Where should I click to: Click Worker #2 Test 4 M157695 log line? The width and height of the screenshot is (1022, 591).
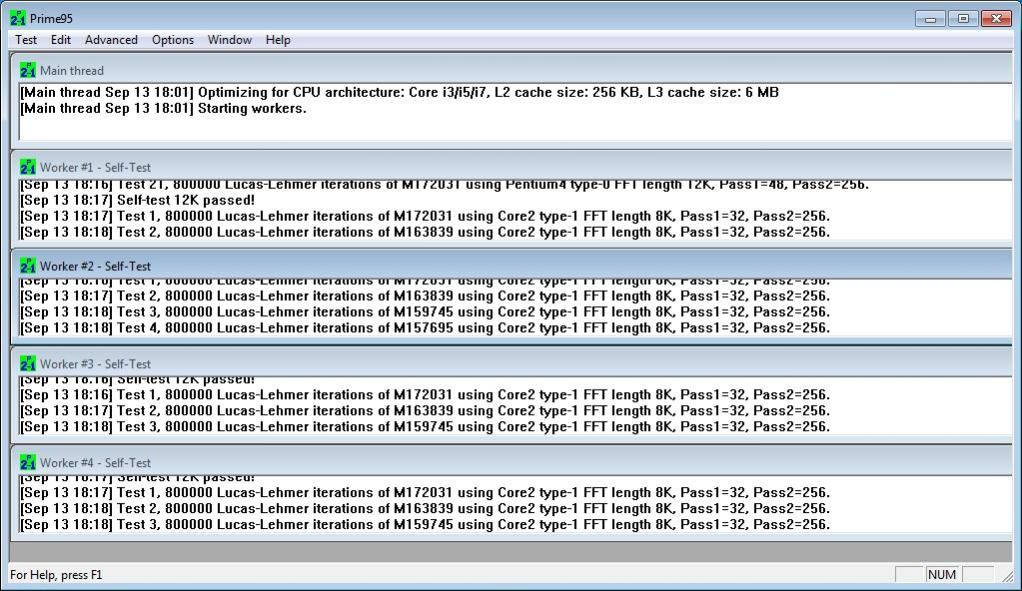(425, 328)
